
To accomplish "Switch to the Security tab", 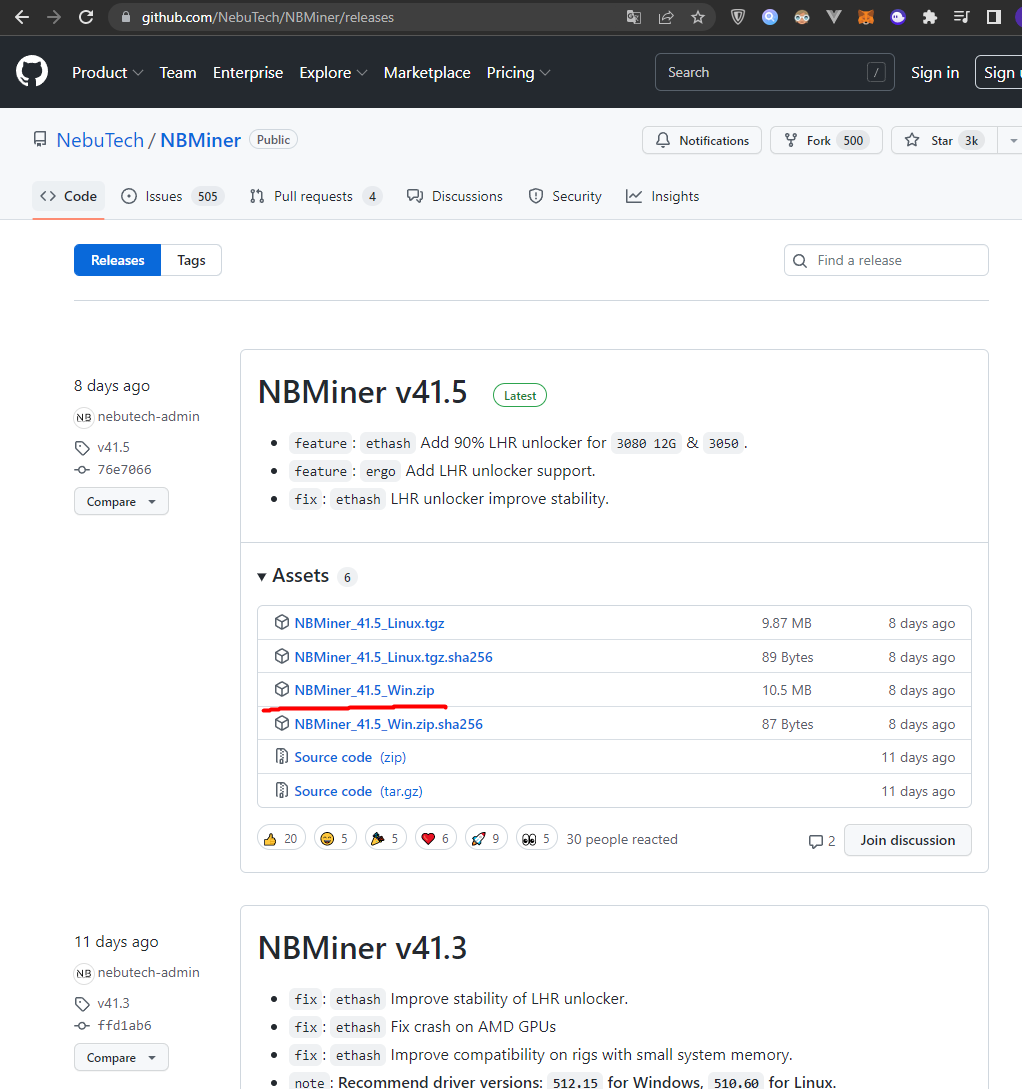I will click(565, 196).
